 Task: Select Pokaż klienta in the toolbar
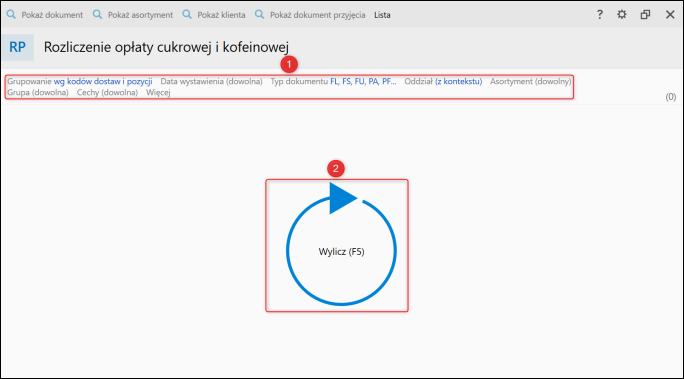point(214,15)
